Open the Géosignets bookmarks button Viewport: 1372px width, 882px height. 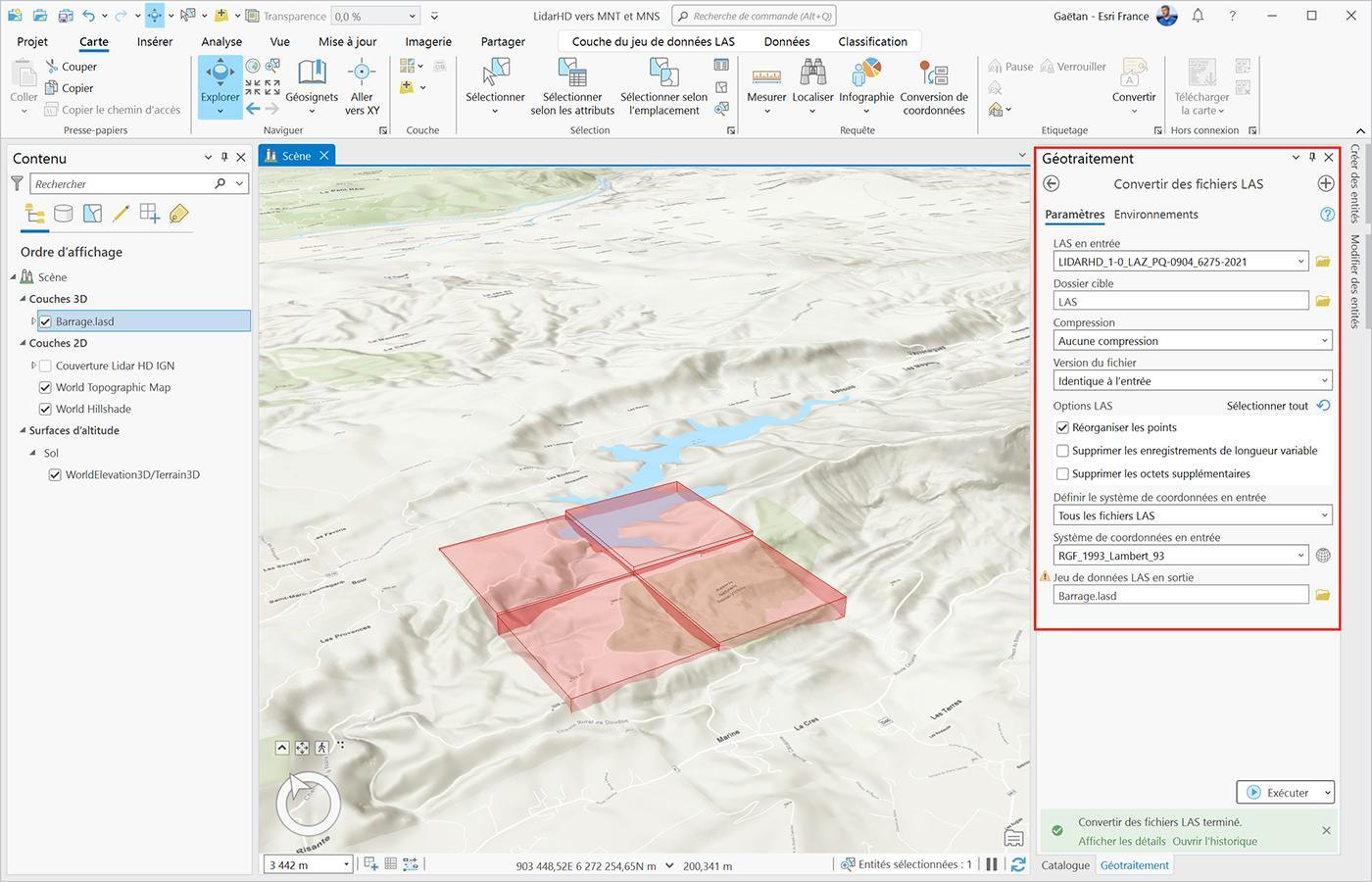coord(312,86)
